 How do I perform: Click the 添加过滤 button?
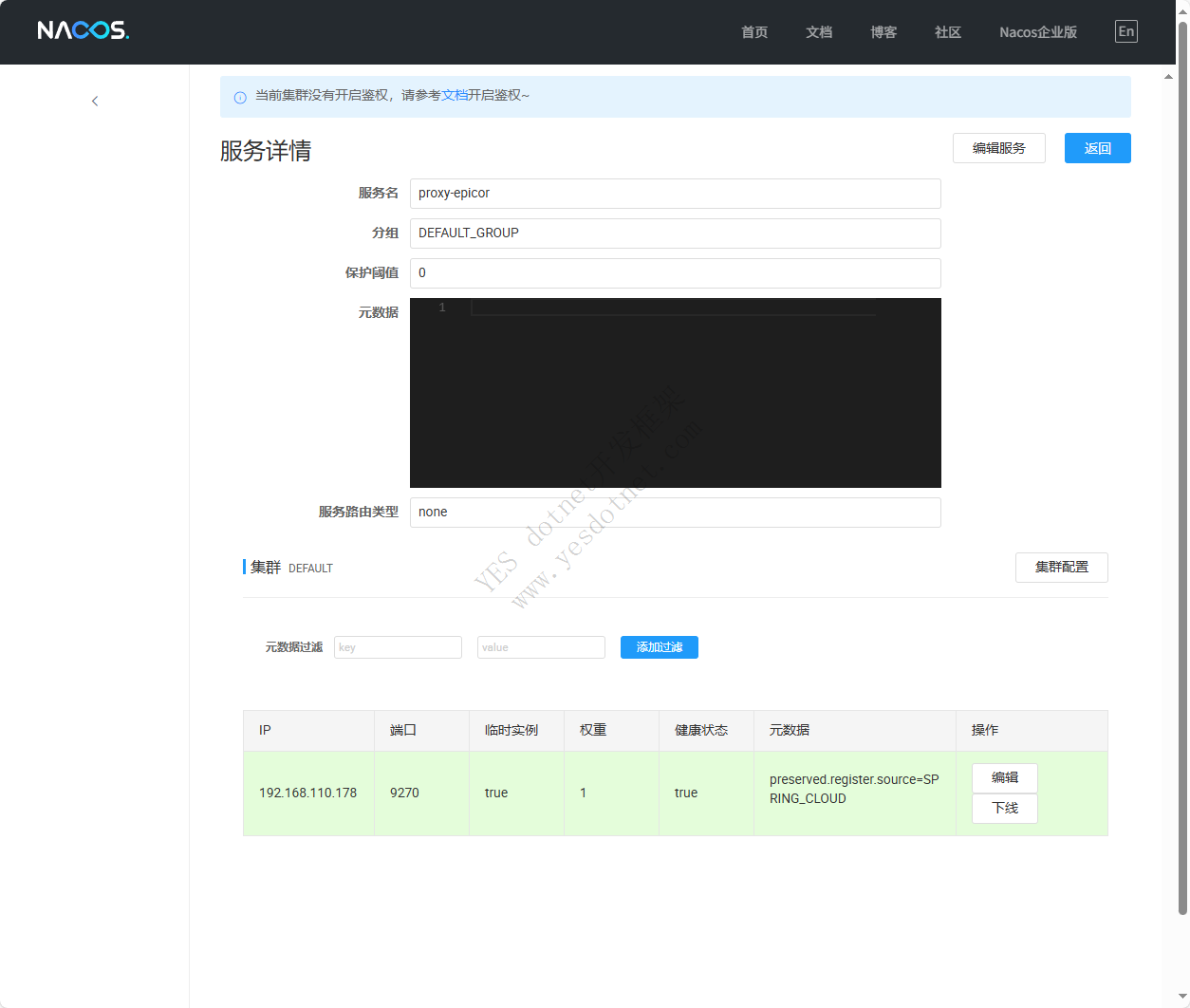(660, 647)
